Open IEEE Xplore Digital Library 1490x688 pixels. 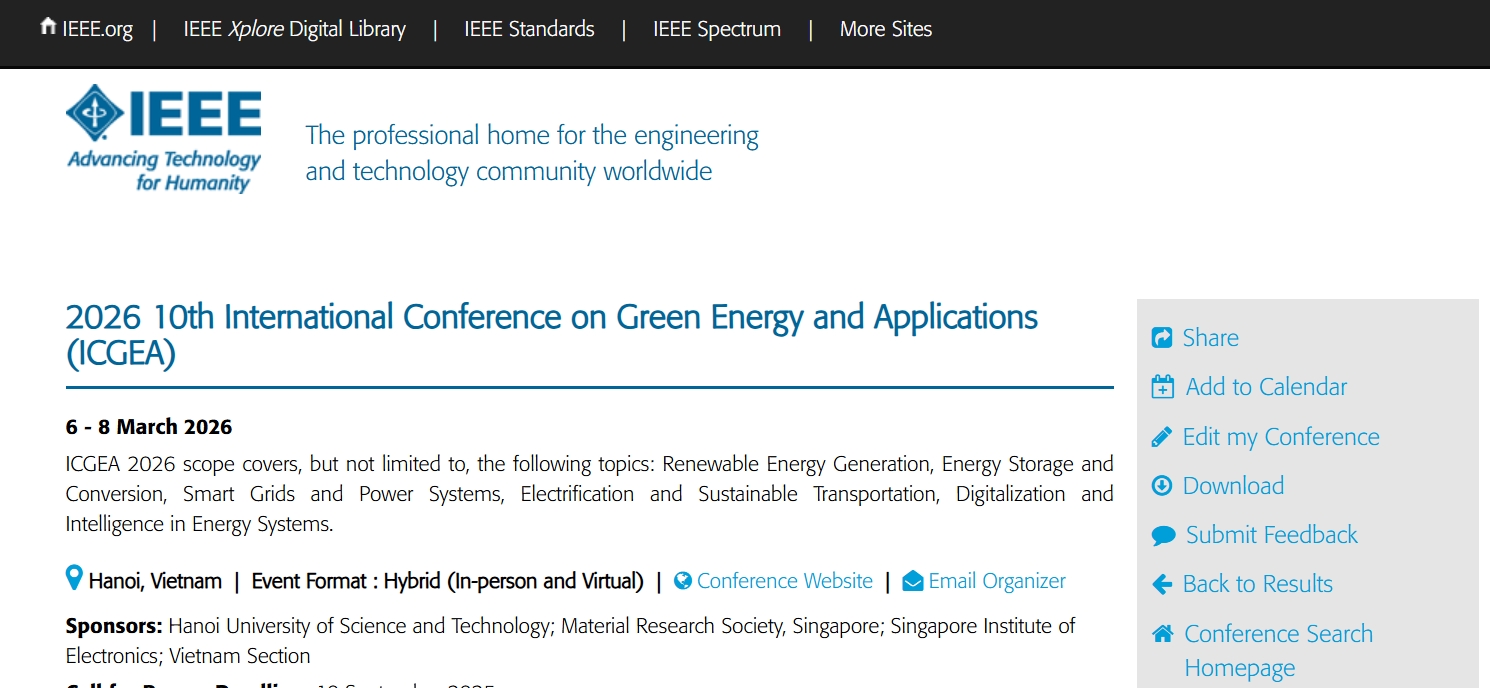(294, 29)
